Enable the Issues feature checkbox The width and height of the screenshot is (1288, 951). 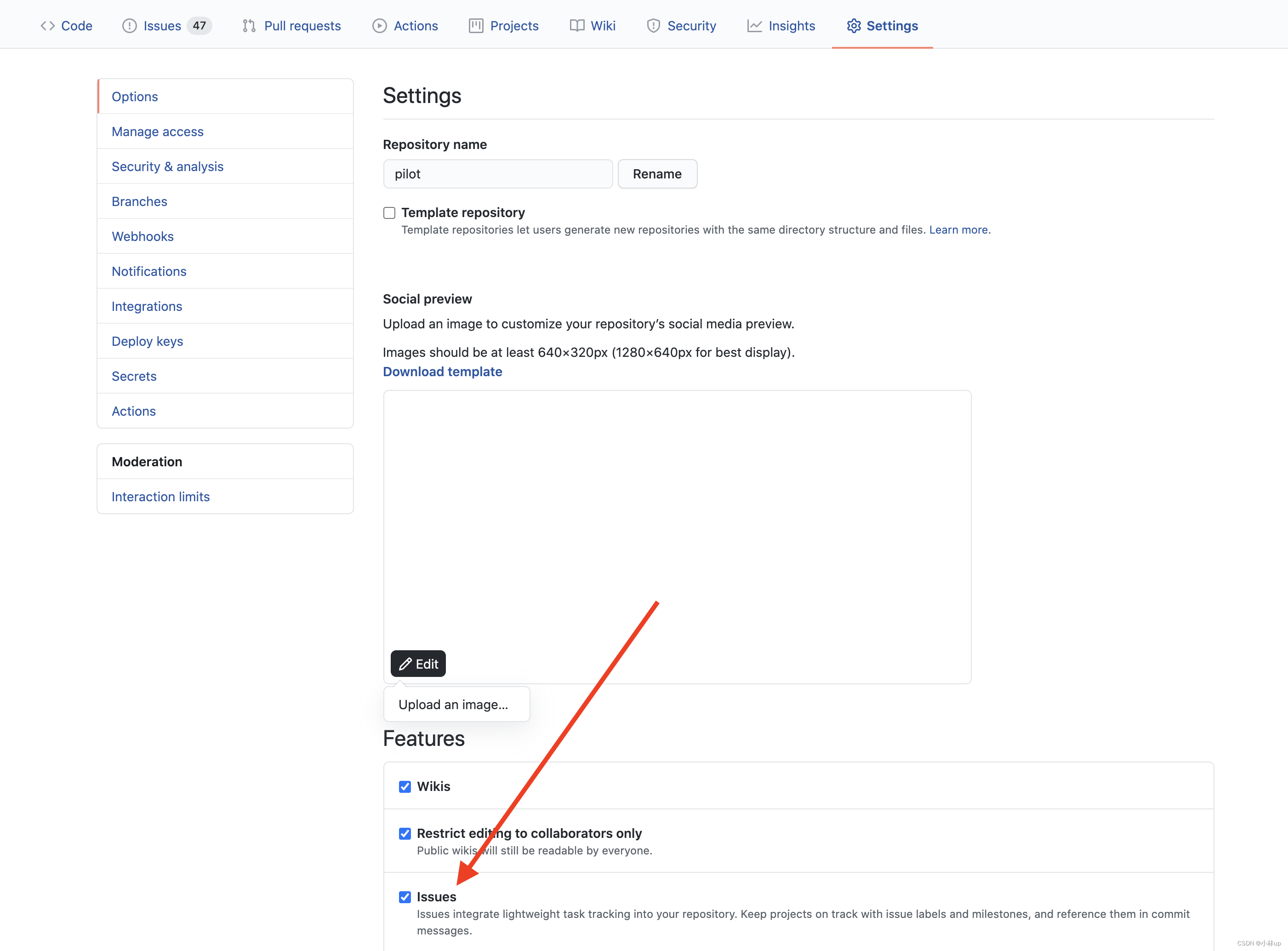point(404,896)
